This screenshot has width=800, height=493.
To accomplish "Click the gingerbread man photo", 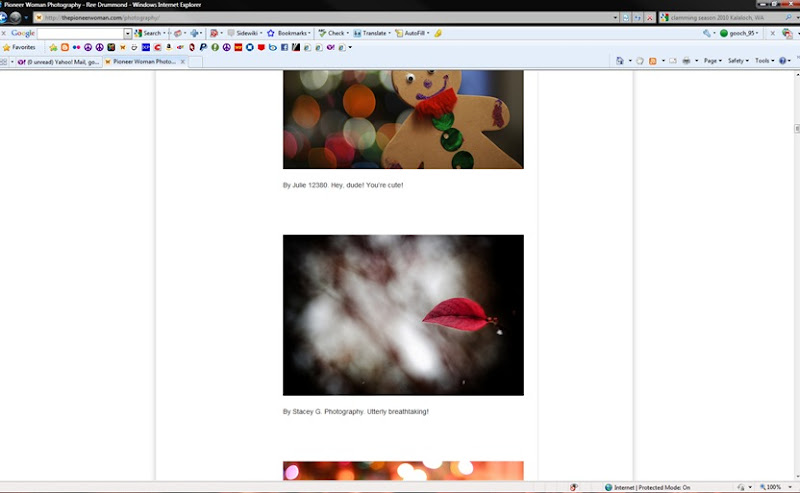I will click(x=403, y=119).
